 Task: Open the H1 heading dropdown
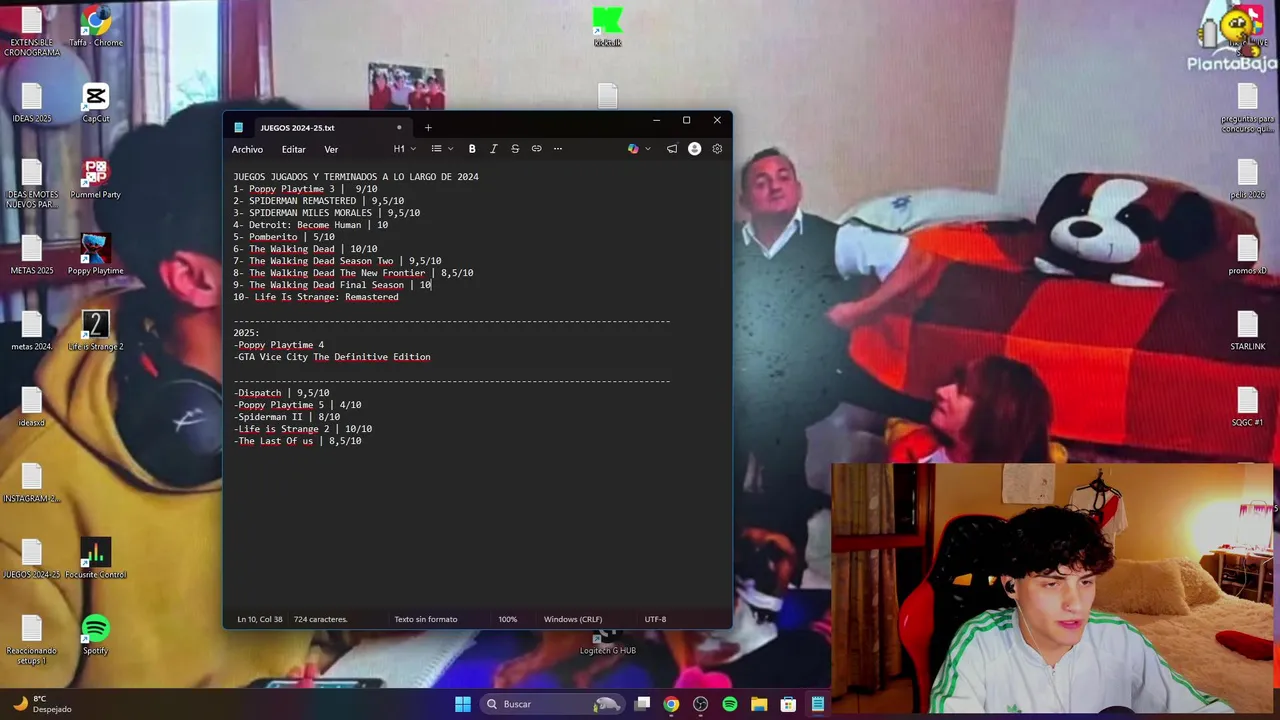pos(404,149)
